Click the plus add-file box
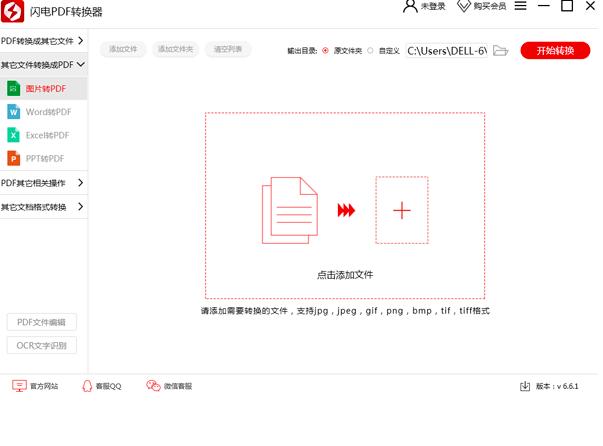The image size is (603, 446). point(402,210)
